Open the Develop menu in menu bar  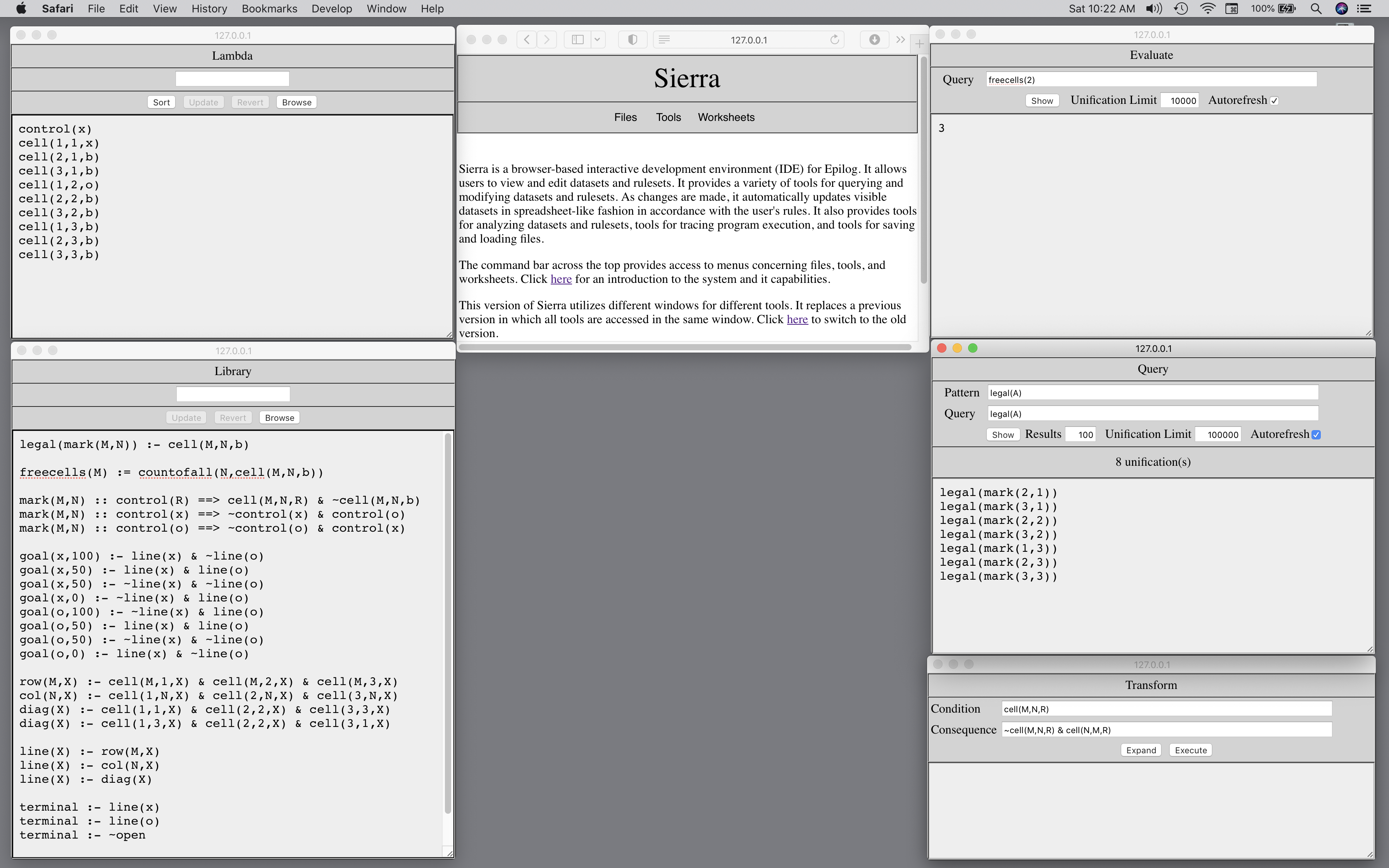pyautogui.click(x=332, y=9)
